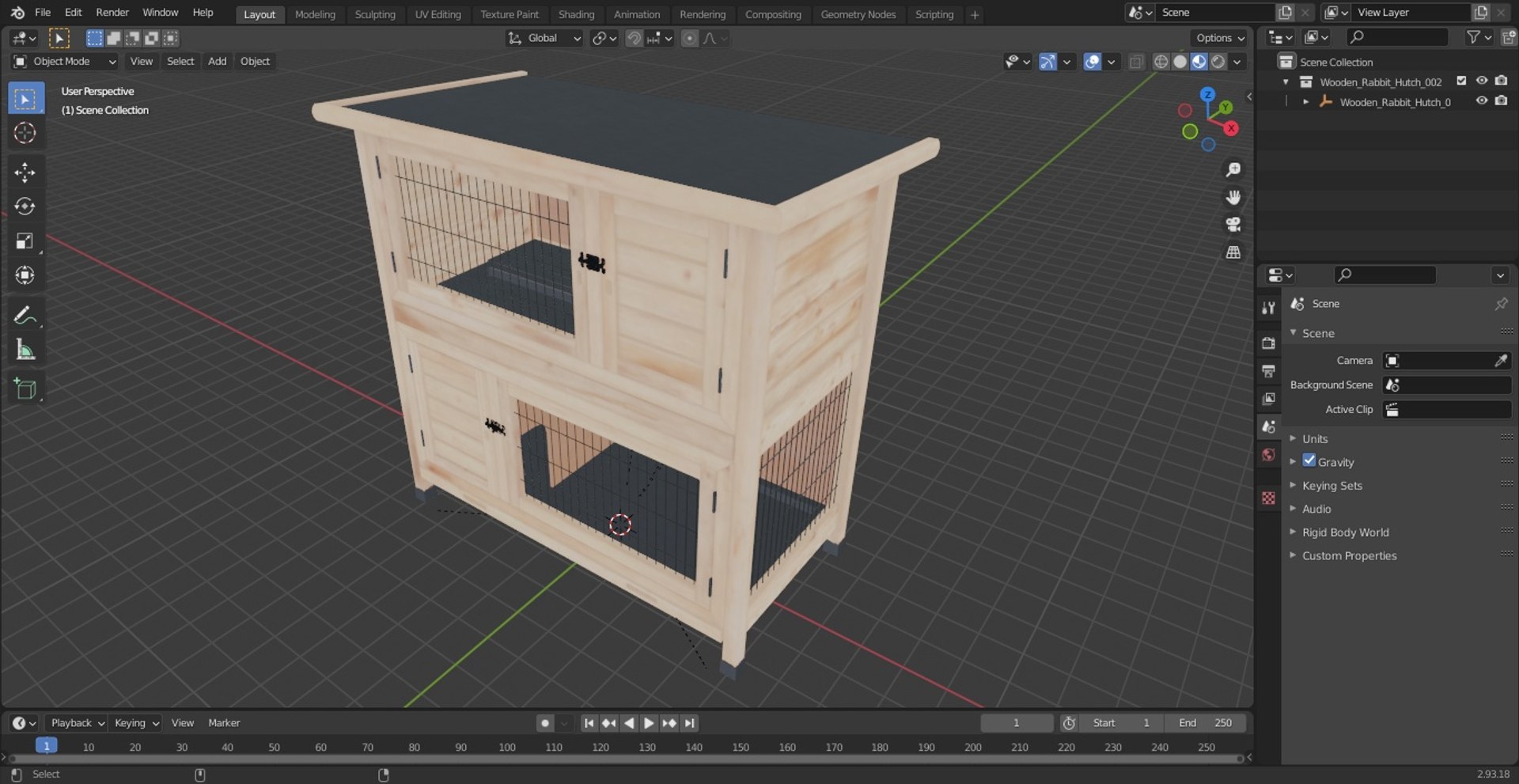Open the File menu

click(x=43, y=13)
